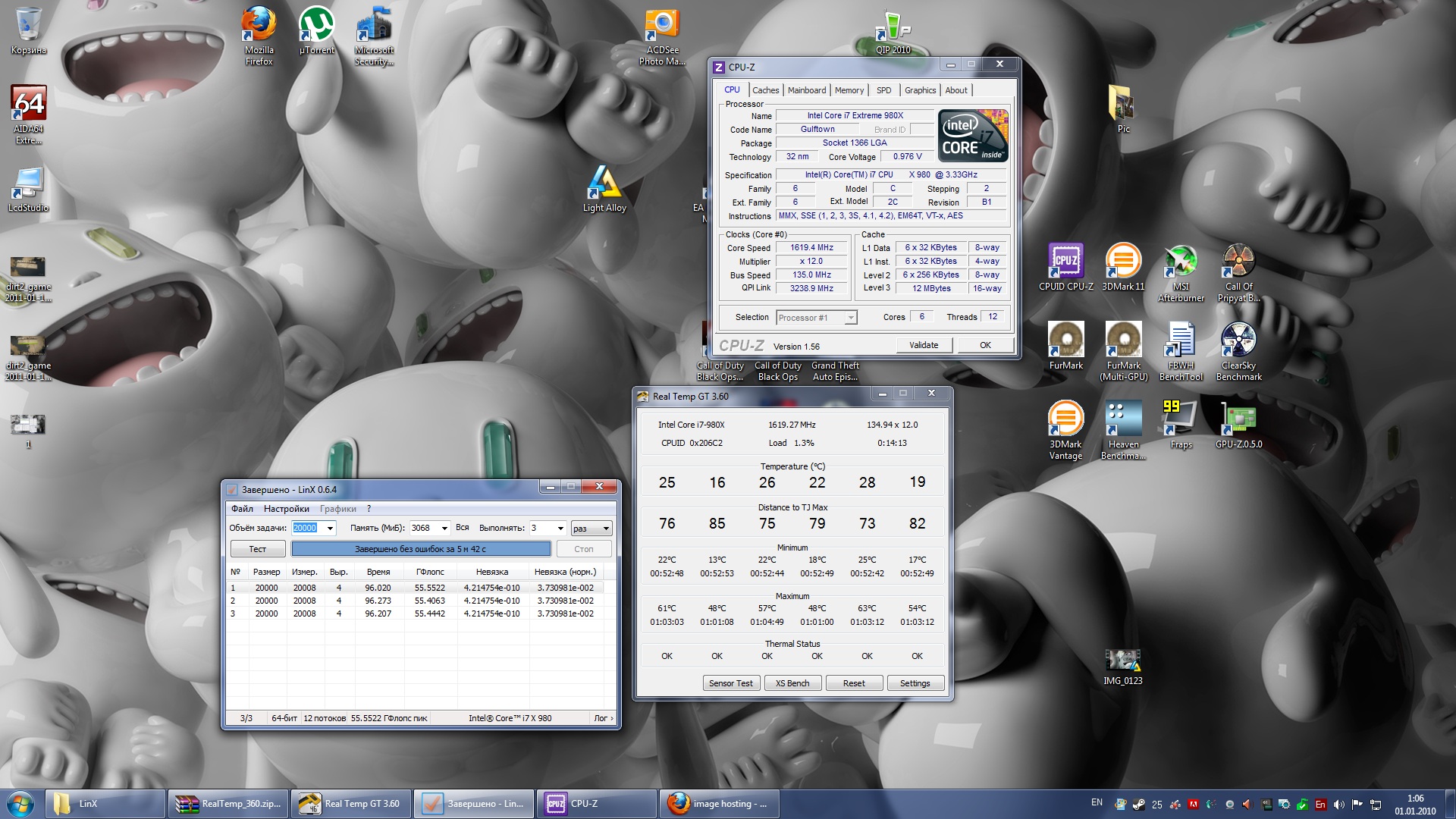This screenshot has width=1456, height=819.
Task: Launch Mozilla Firefox from desktop
Action: point(259,36)
